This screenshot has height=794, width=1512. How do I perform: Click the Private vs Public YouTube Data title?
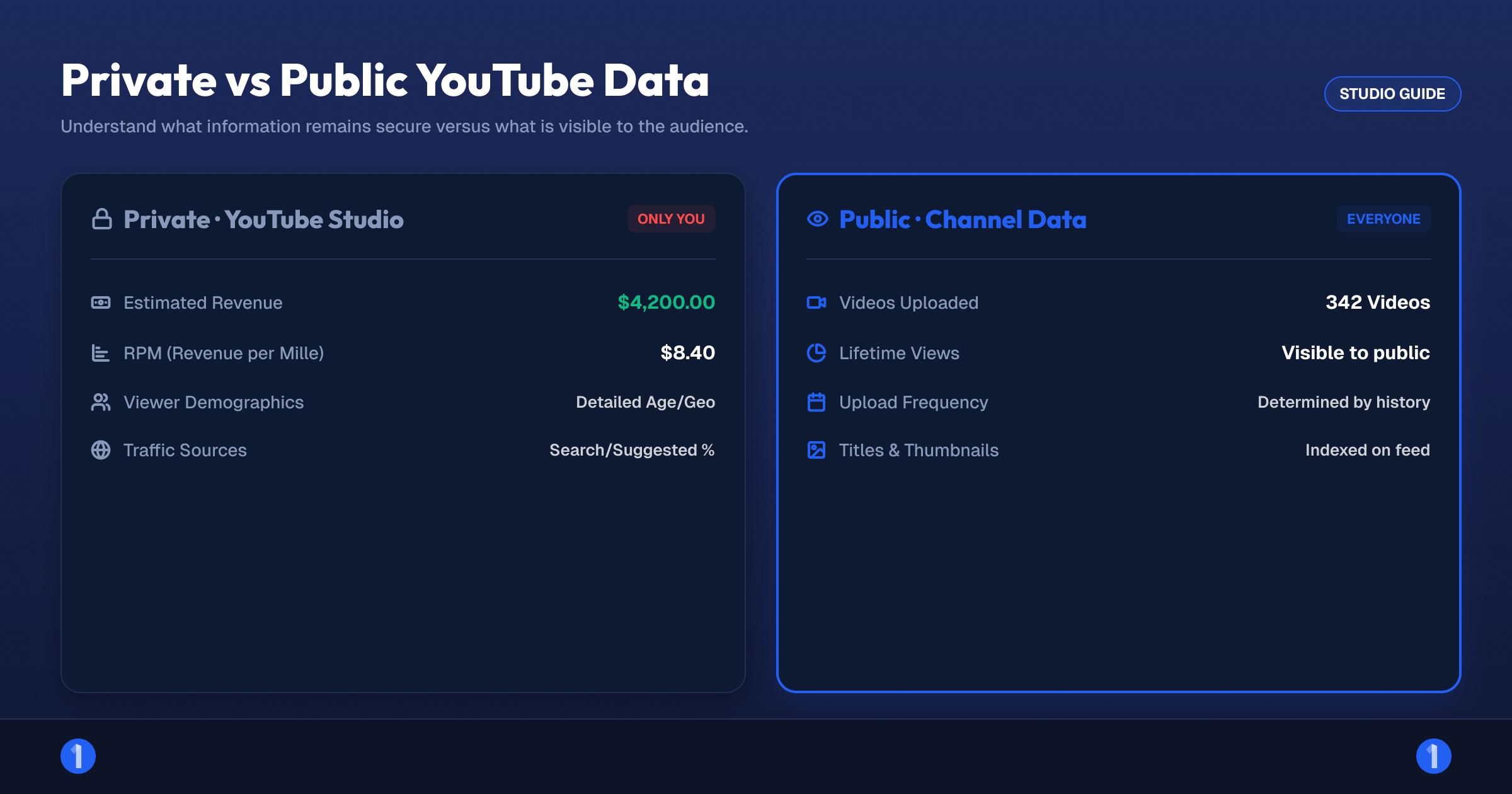pos(385,81)
